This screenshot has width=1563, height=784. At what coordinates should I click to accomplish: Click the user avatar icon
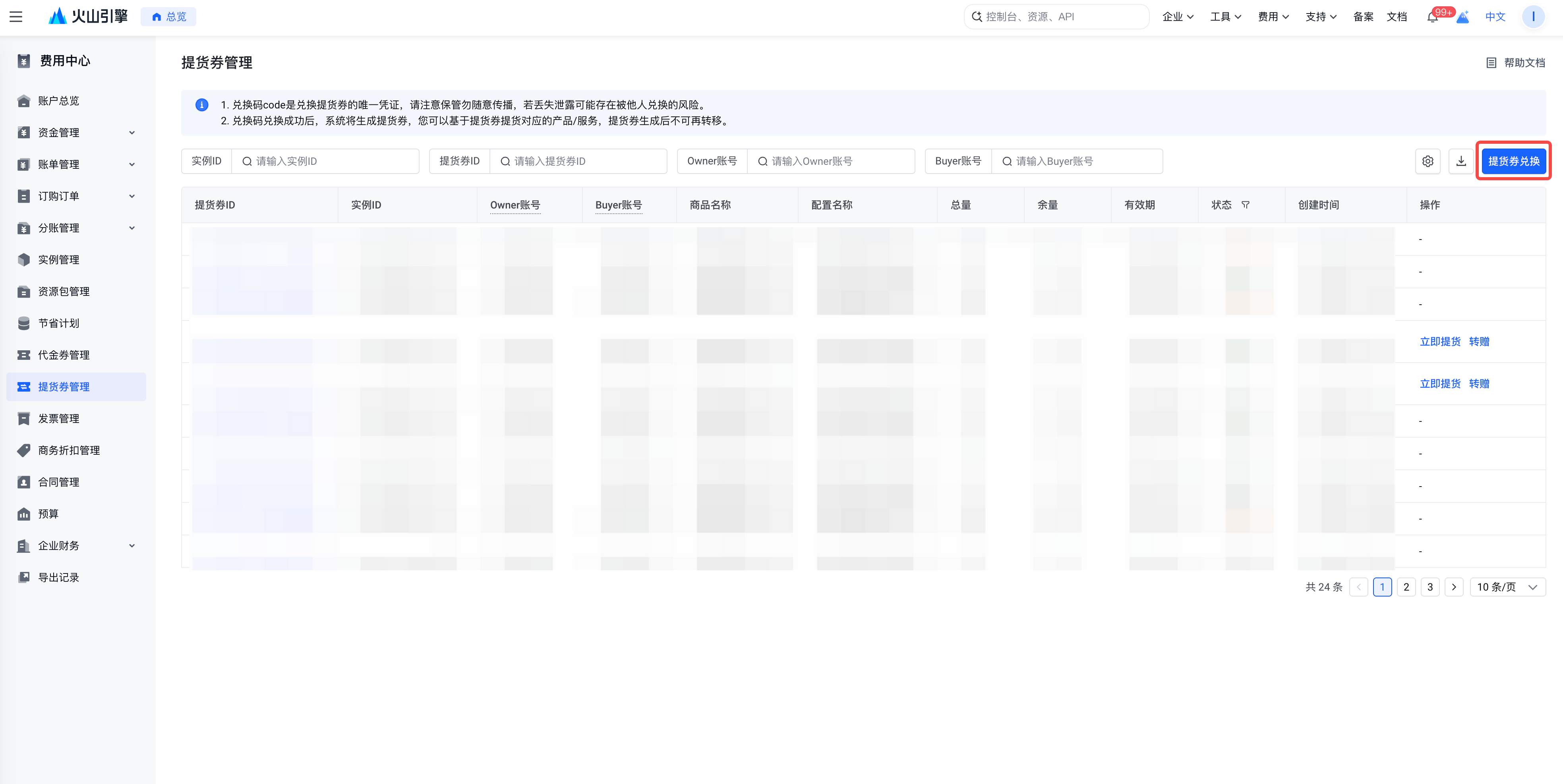pyautogui.click(x=1533, y=17)
